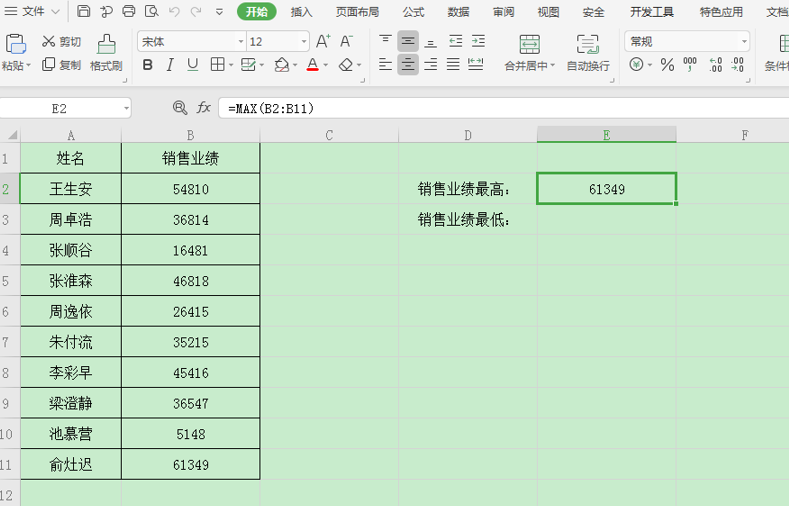Screen dimensions: 789x506
Task: Align text to bottom of cell
Action: point(431,41)
